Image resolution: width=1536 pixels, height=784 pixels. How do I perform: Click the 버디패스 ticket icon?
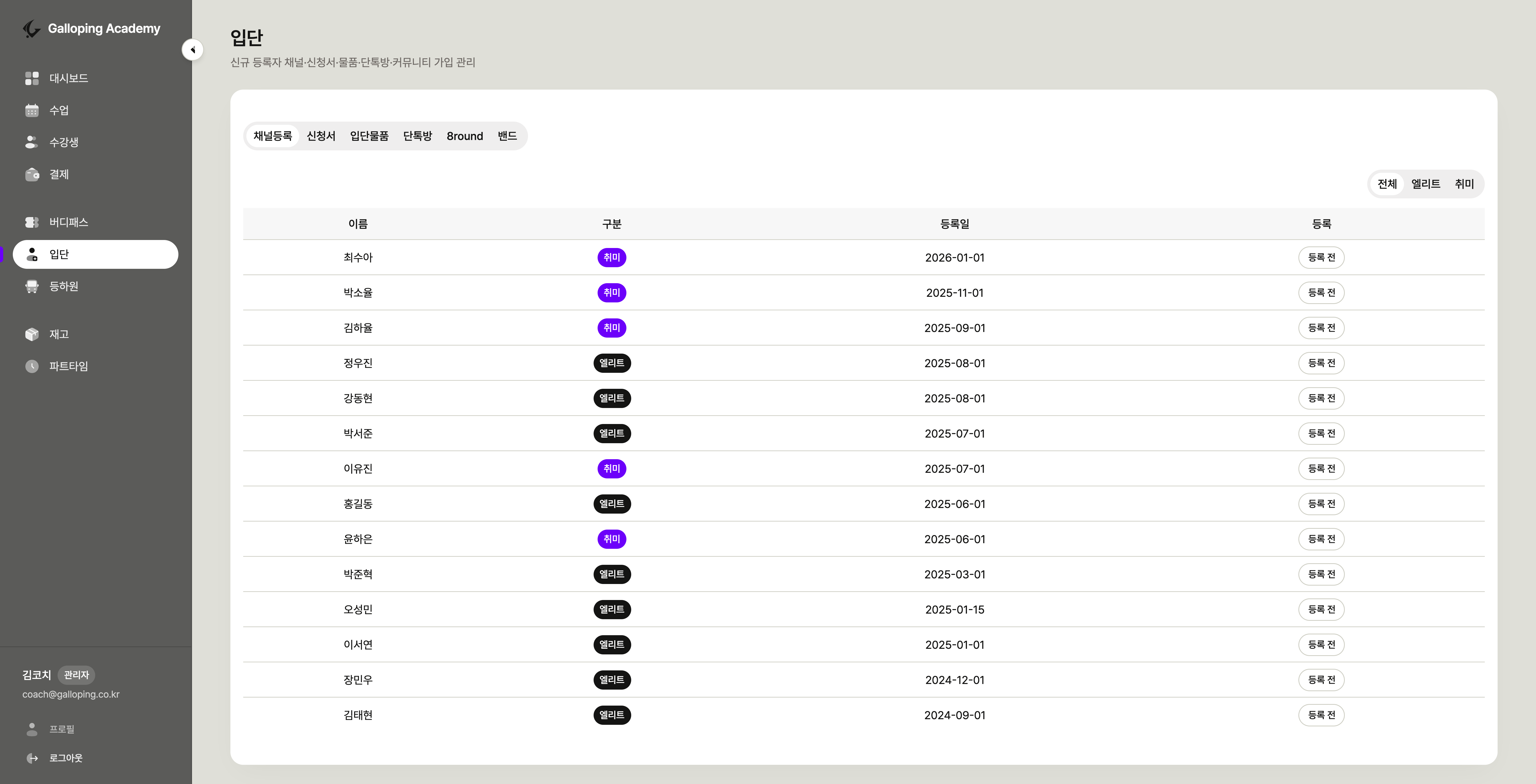(x=32, y=222)
